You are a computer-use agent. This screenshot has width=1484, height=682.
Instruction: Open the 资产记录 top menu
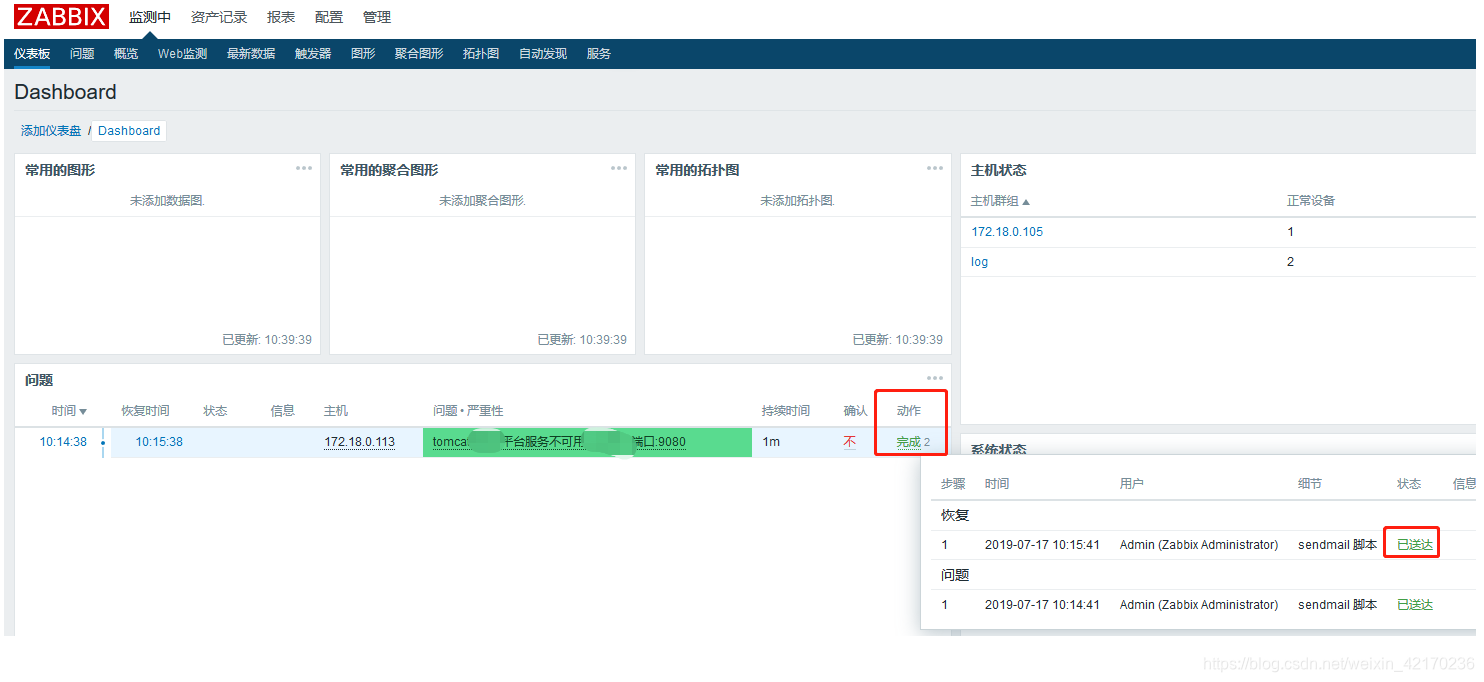[219, 17]
